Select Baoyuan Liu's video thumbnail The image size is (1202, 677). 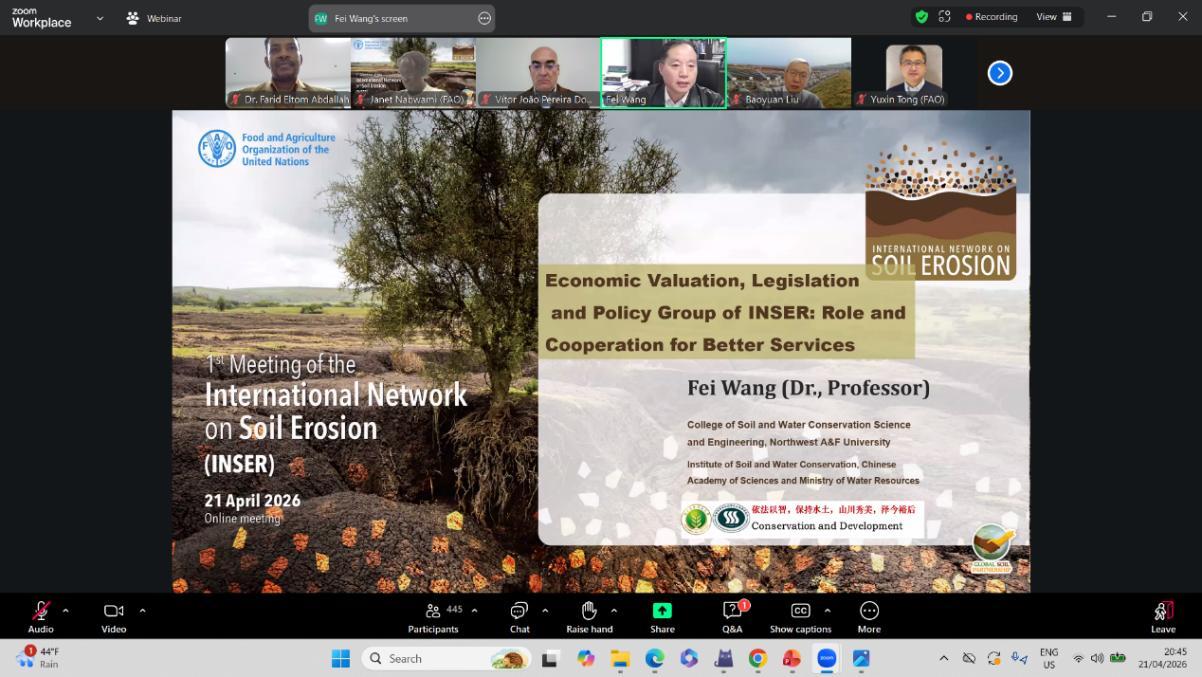point(788,72)
